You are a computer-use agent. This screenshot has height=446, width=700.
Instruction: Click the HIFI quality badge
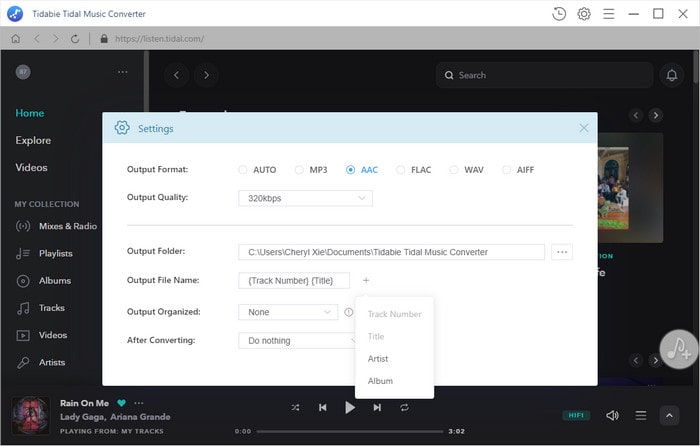[576, 415]
